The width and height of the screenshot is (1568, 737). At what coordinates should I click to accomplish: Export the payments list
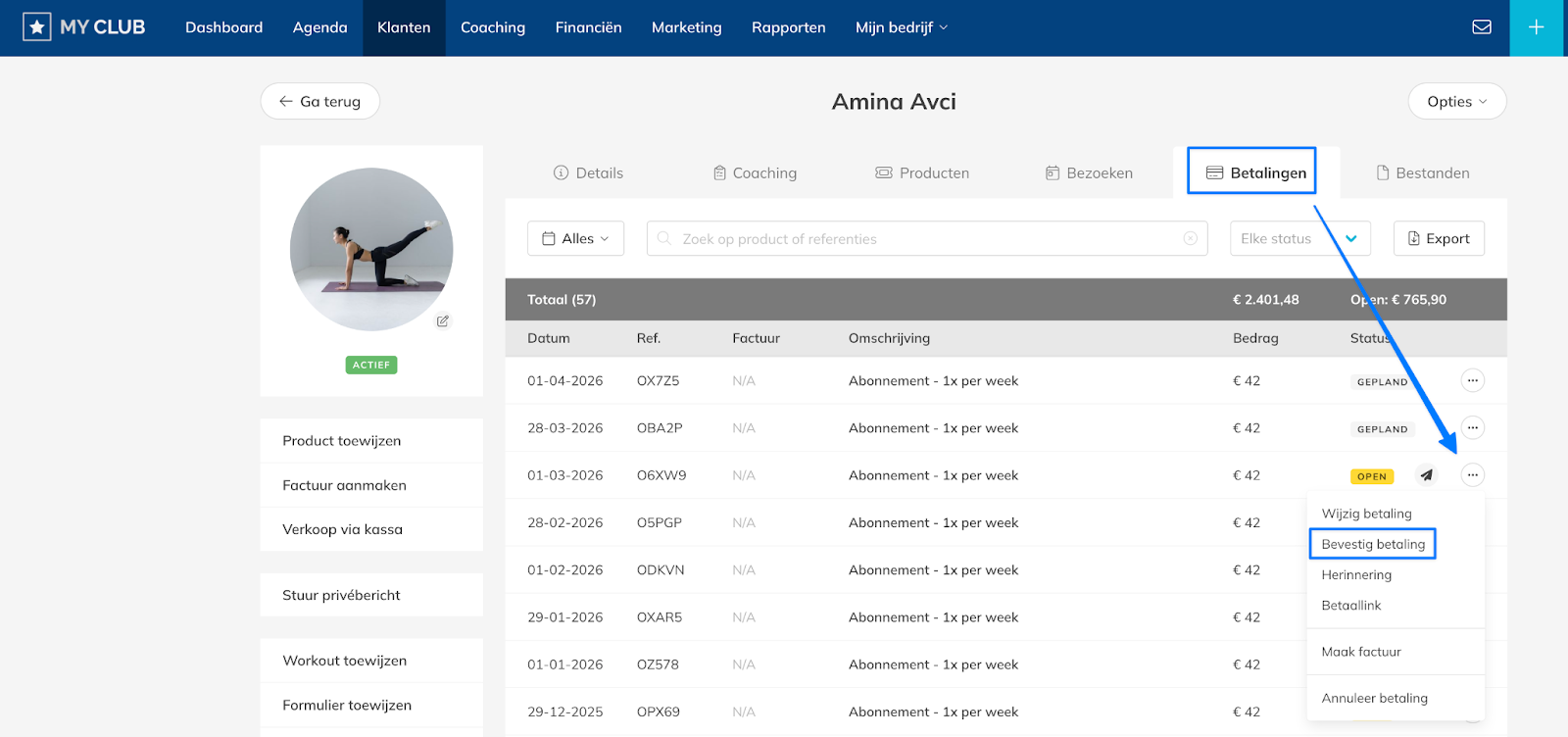(x=1438, y=238)
